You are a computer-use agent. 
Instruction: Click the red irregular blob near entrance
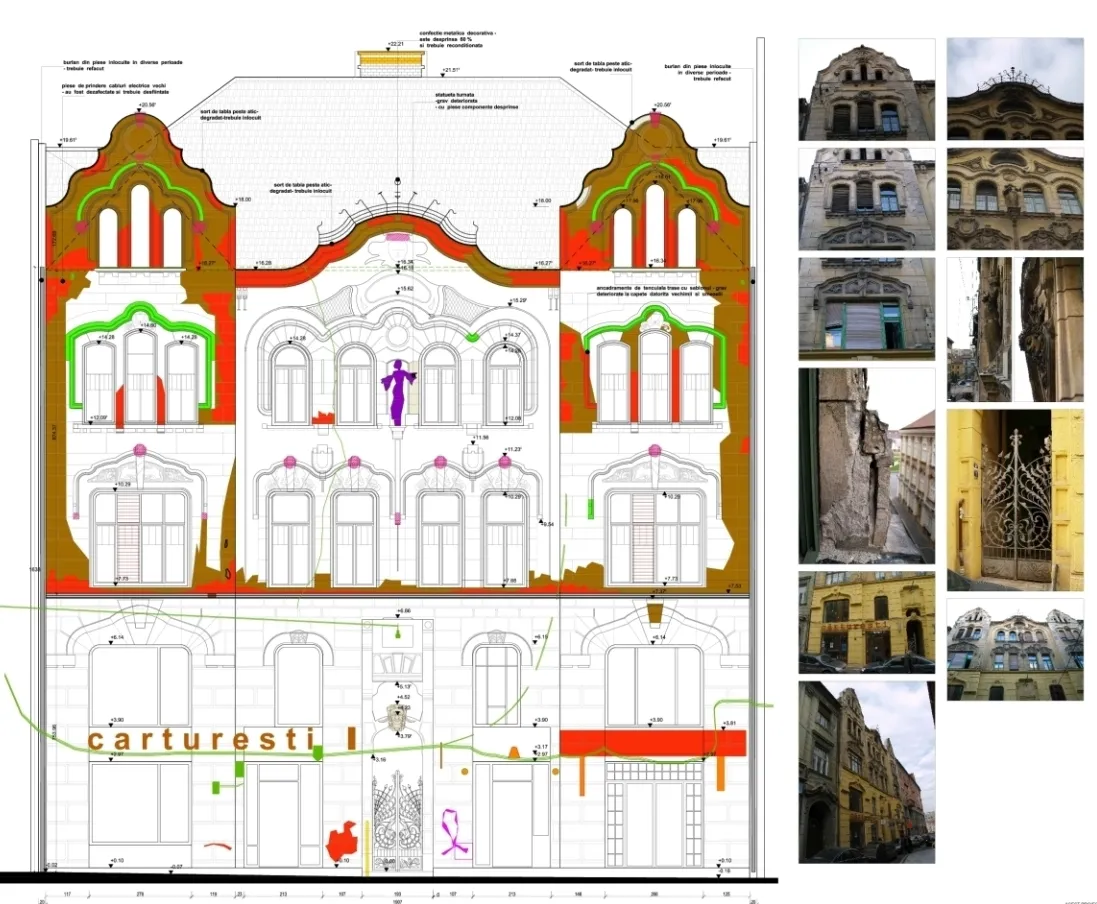[343, 838]
